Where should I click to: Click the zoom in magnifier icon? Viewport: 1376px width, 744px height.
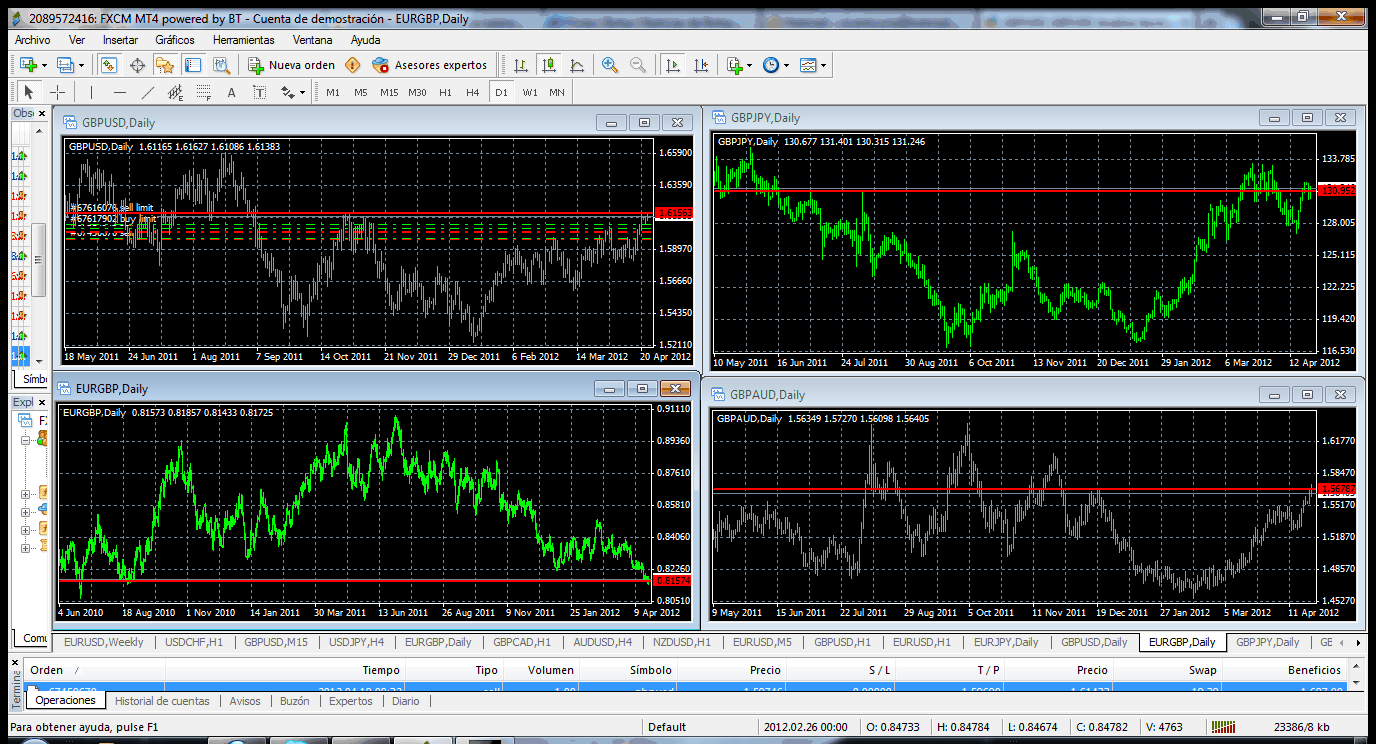pyautogui.click(x=609, y=65)
